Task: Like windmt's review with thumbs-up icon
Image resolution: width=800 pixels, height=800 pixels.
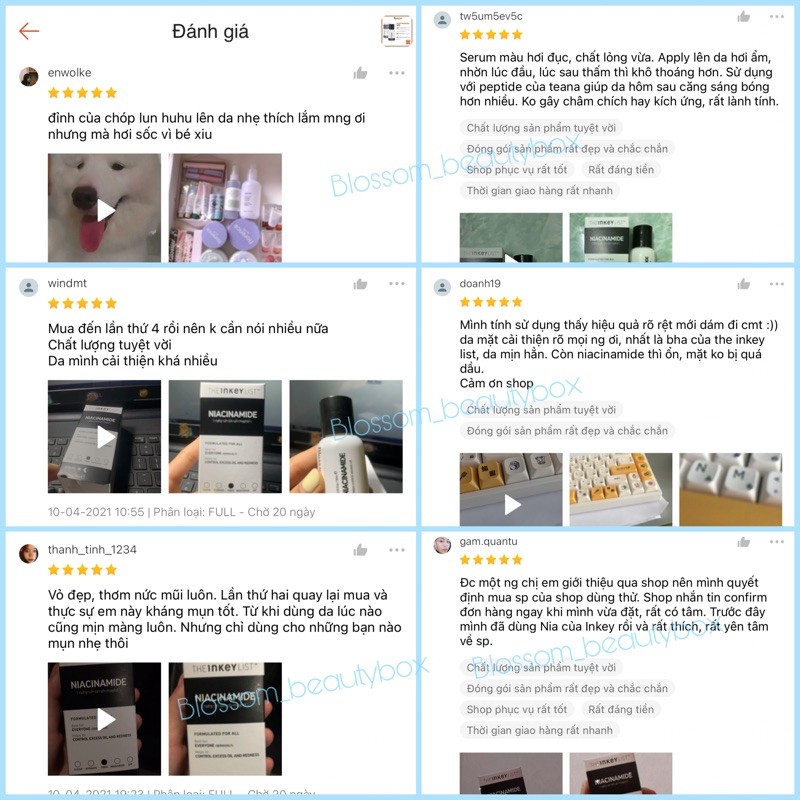Action: coord(360,284)
